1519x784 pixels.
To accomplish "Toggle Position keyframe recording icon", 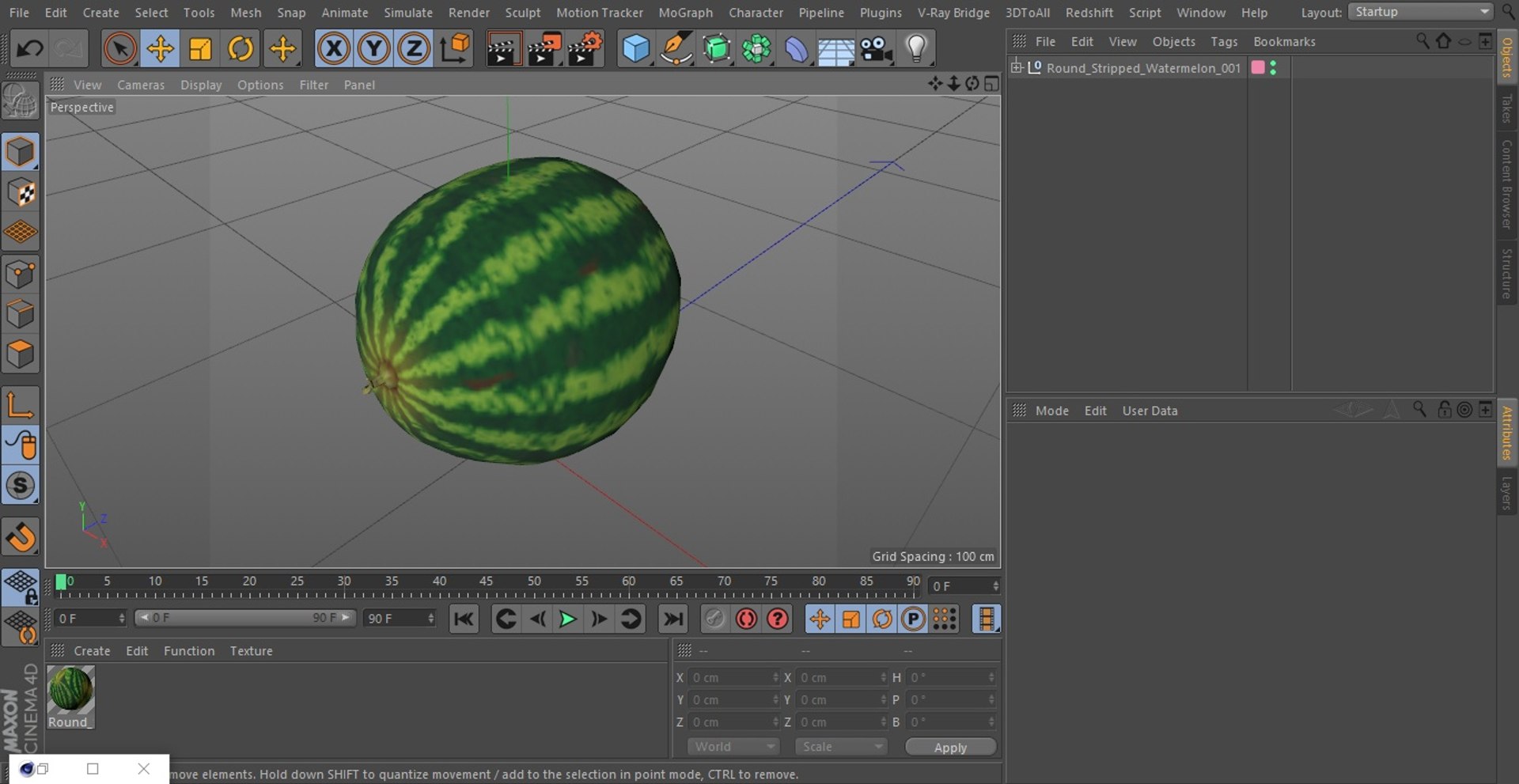I will pyautogui.click(x=820, y=619).
